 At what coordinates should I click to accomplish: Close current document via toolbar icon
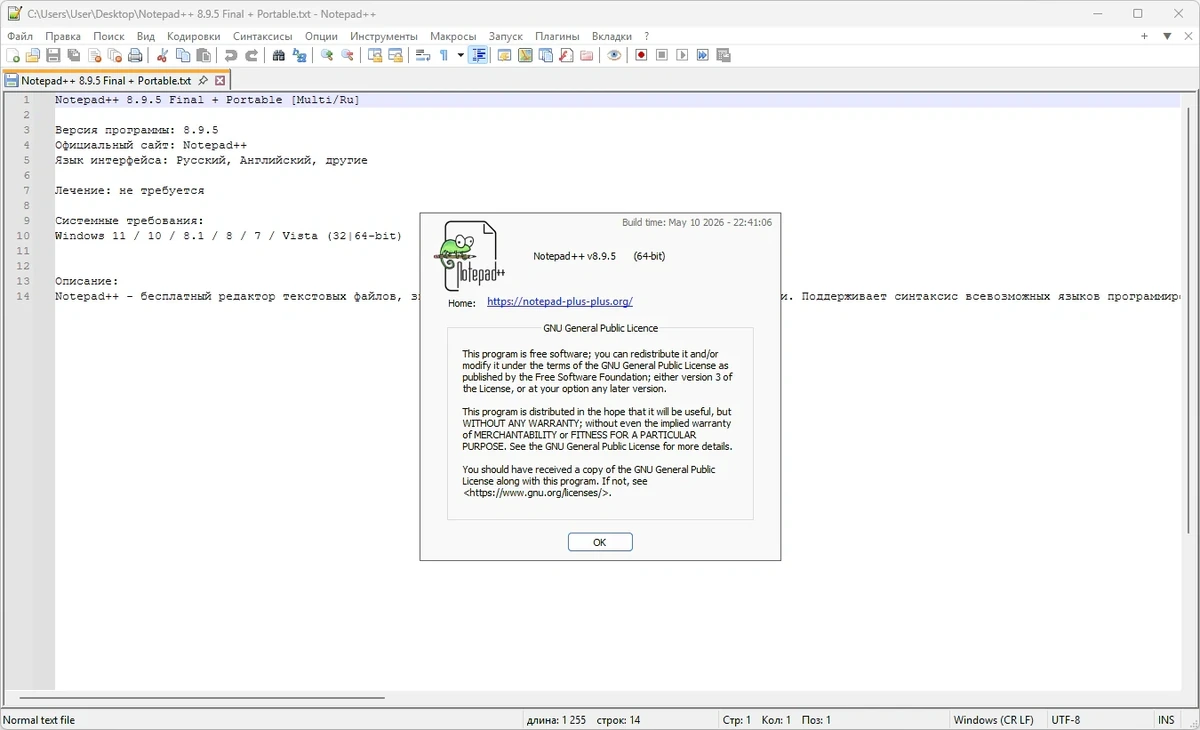tap(94, 55)
